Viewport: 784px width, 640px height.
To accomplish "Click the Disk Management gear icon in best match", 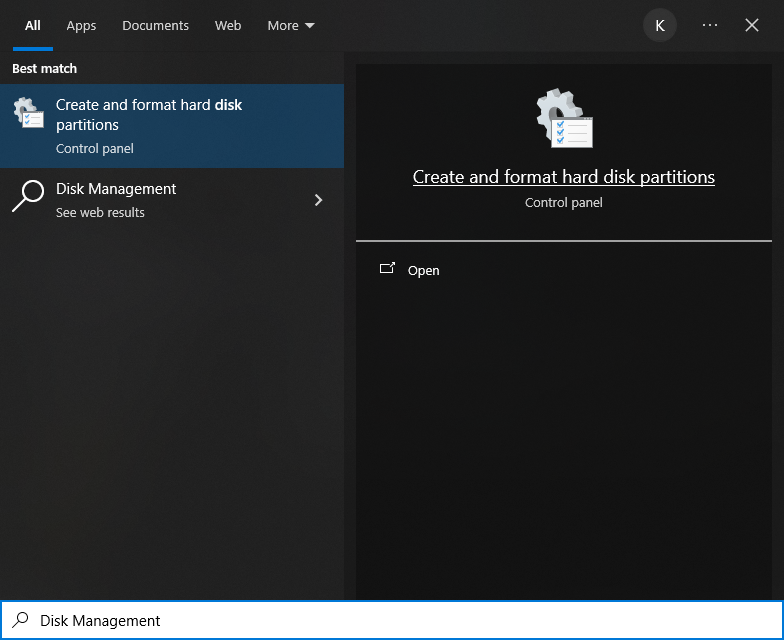I will (x=28, y=112).
